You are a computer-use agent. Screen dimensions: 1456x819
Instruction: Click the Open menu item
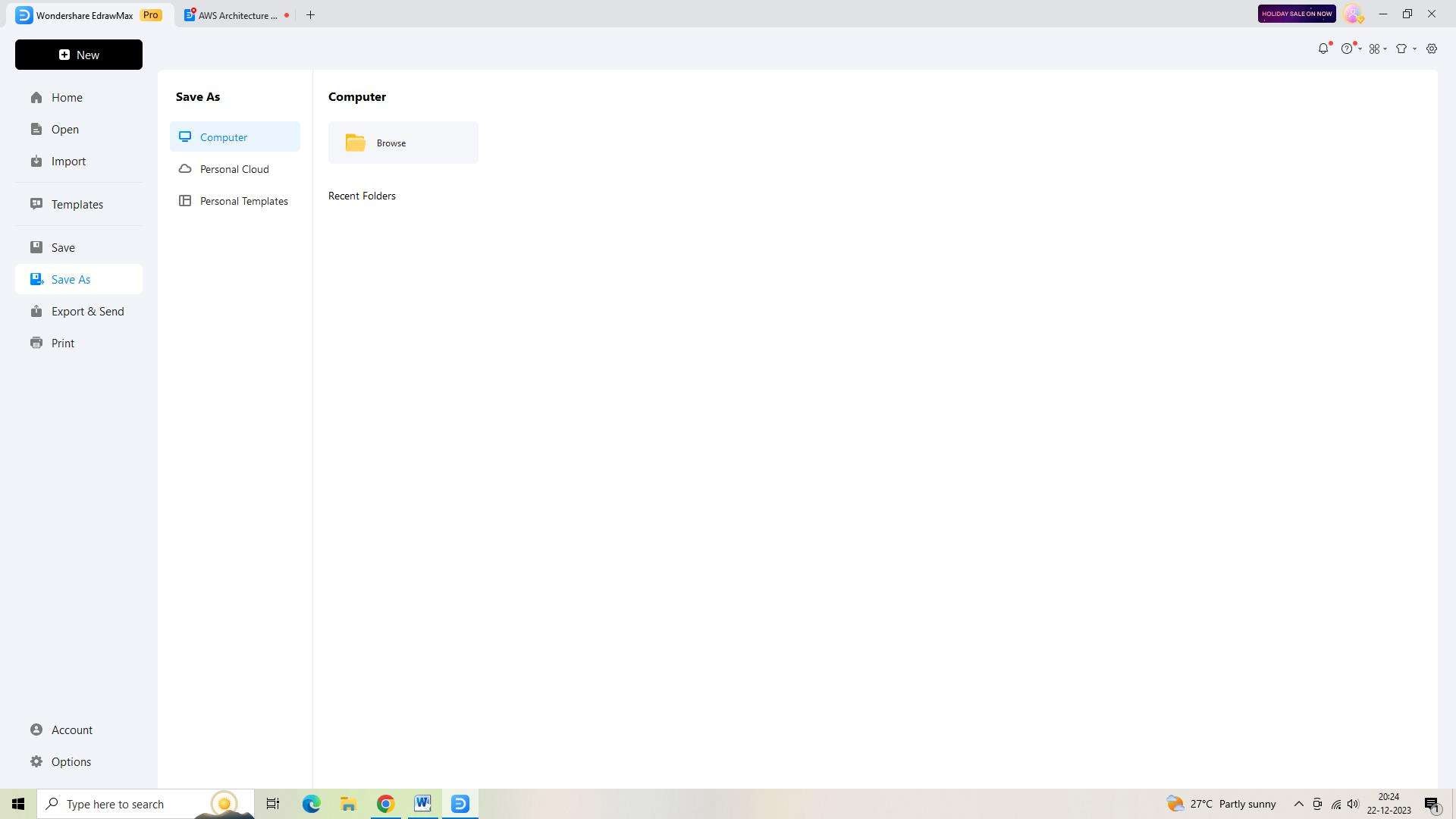tap(65, 129)
